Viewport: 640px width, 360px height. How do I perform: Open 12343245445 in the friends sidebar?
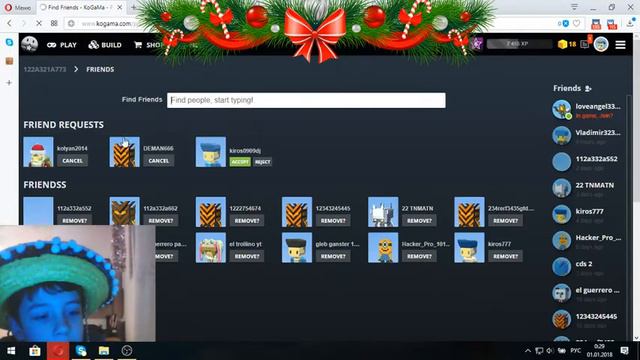coord(587,320)
